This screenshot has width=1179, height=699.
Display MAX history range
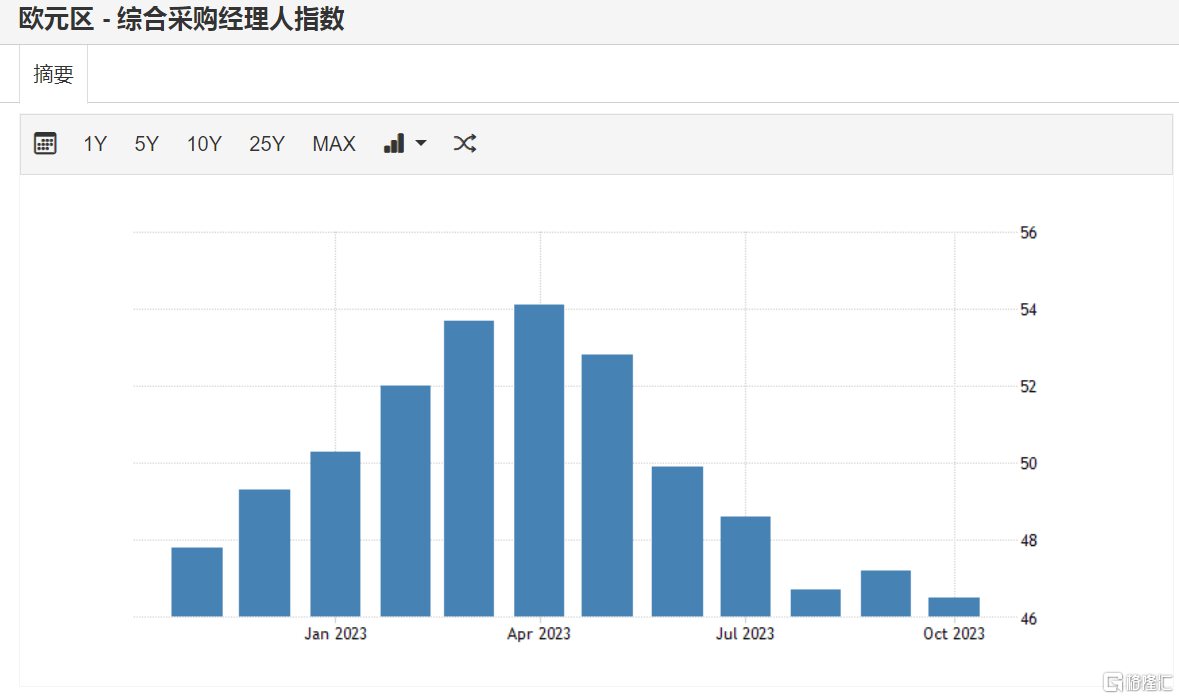coord(334,144)
